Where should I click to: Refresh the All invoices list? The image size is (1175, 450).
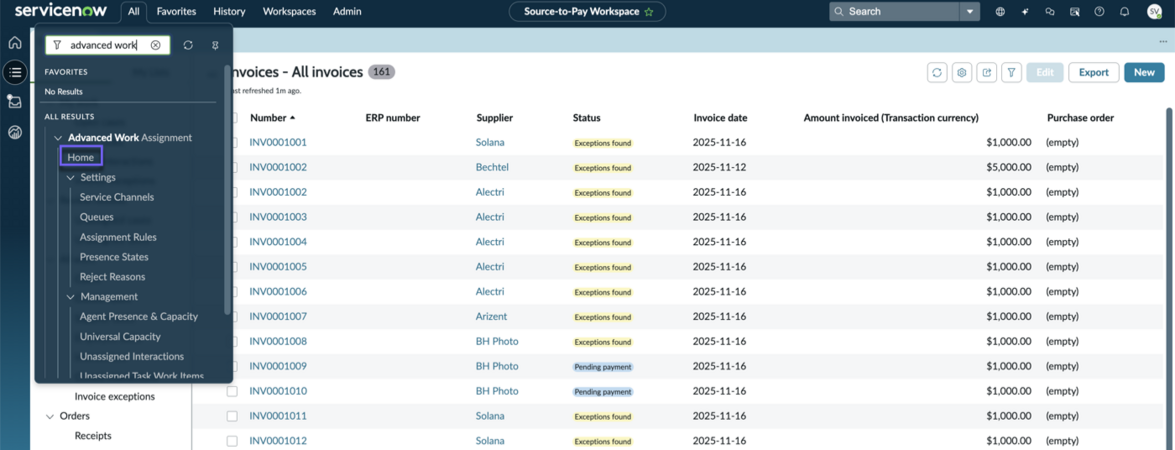coord(937,73)
